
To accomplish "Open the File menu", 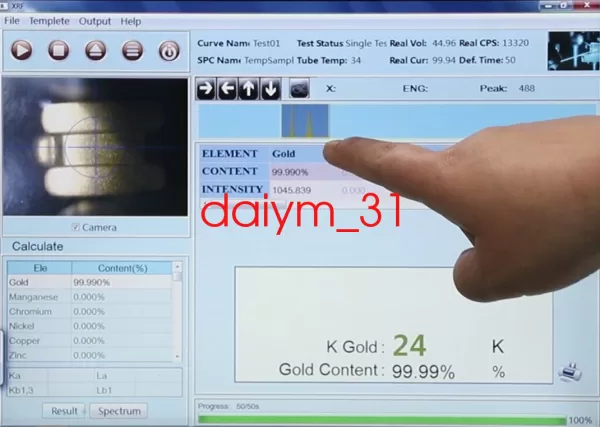I will pyautogui.click(x=12, y=21).
